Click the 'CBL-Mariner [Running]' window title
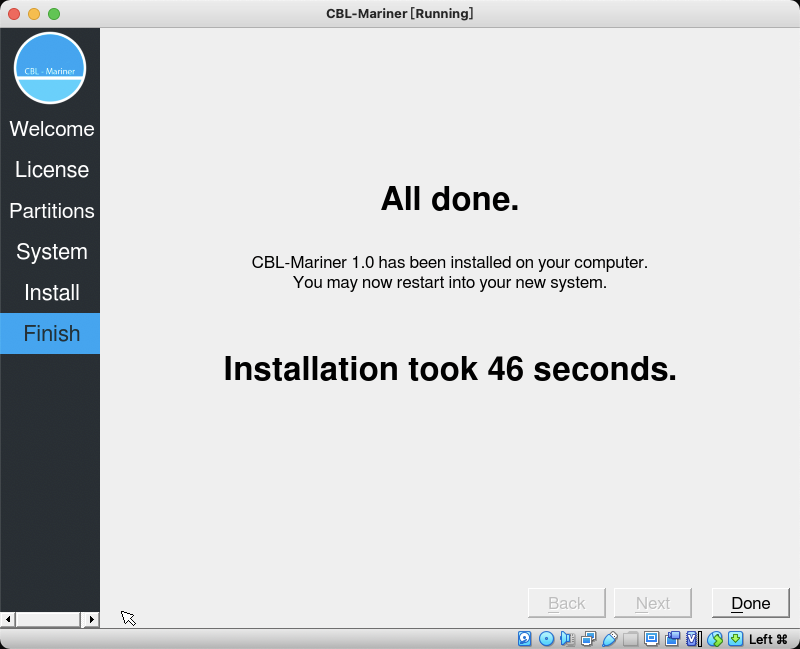 click(x=399, y=13)
